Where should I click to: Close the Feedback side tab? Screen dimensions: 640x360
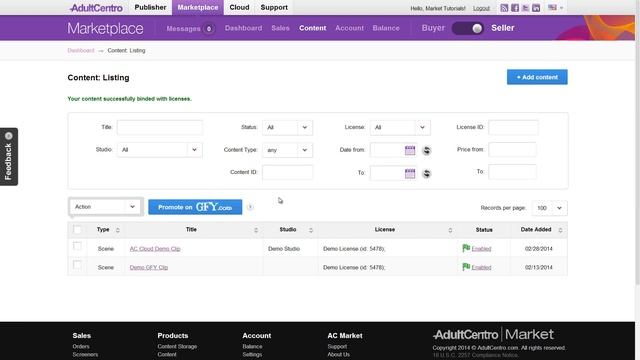tap(9, 136)
